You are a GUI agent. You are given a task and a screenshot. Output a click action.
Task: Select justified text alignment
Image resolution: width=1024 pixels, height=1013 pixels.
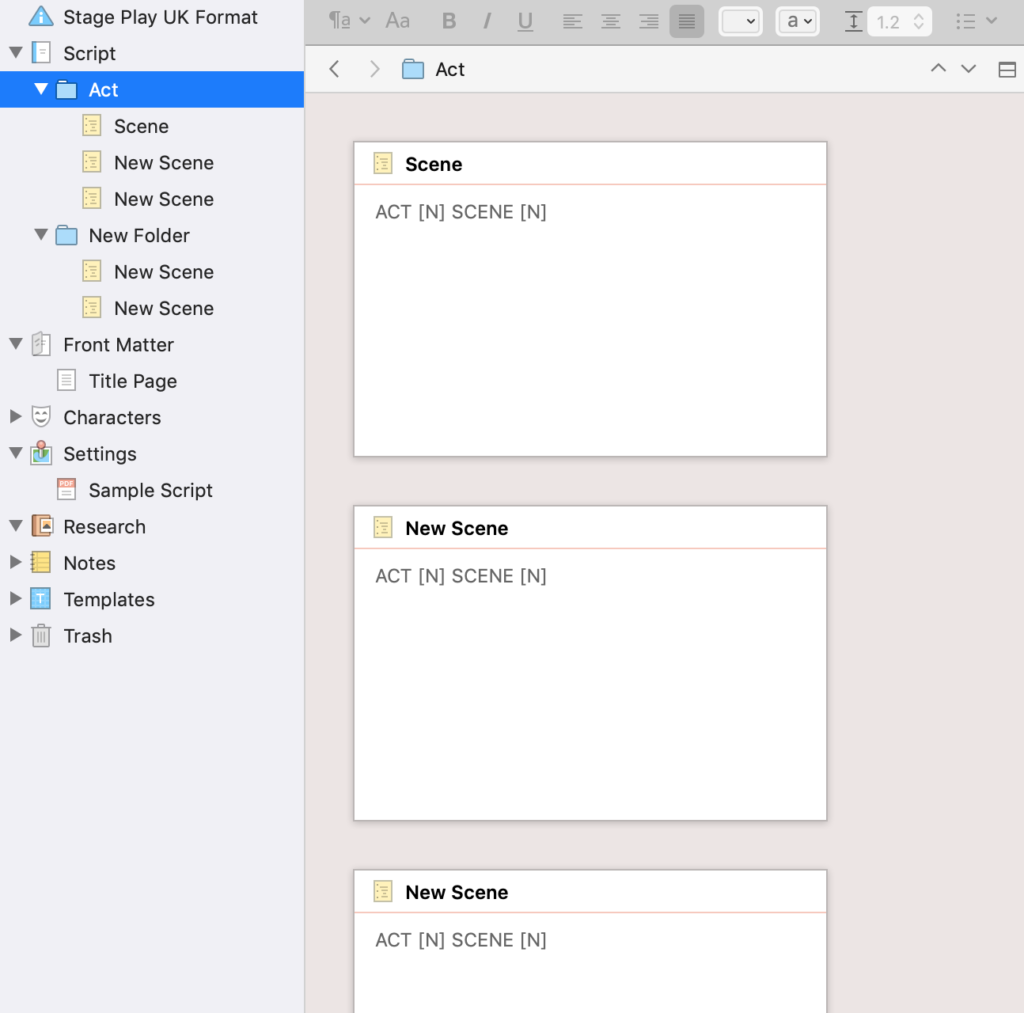click(x=686, y=21)
